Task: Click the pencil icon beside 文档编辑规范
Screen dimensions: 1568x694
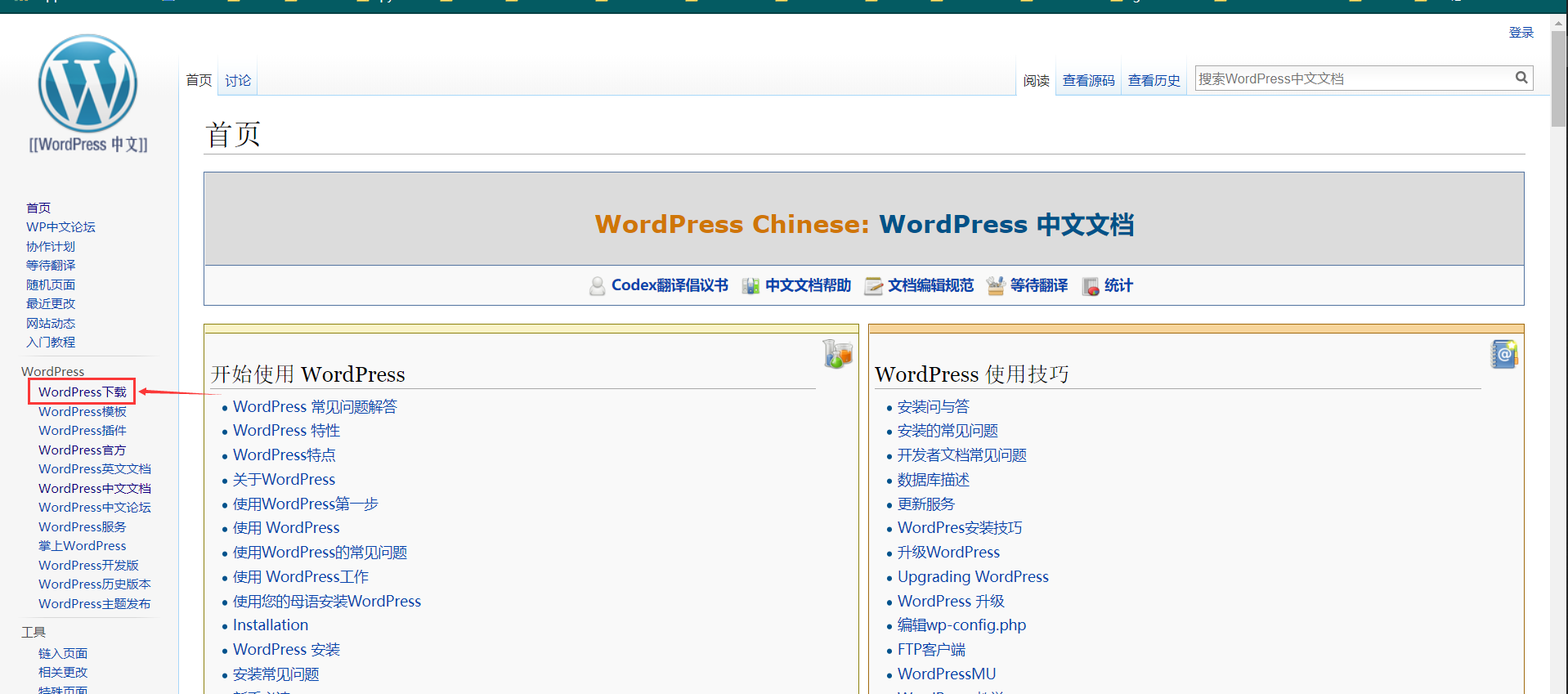Action: click(874, 285)
